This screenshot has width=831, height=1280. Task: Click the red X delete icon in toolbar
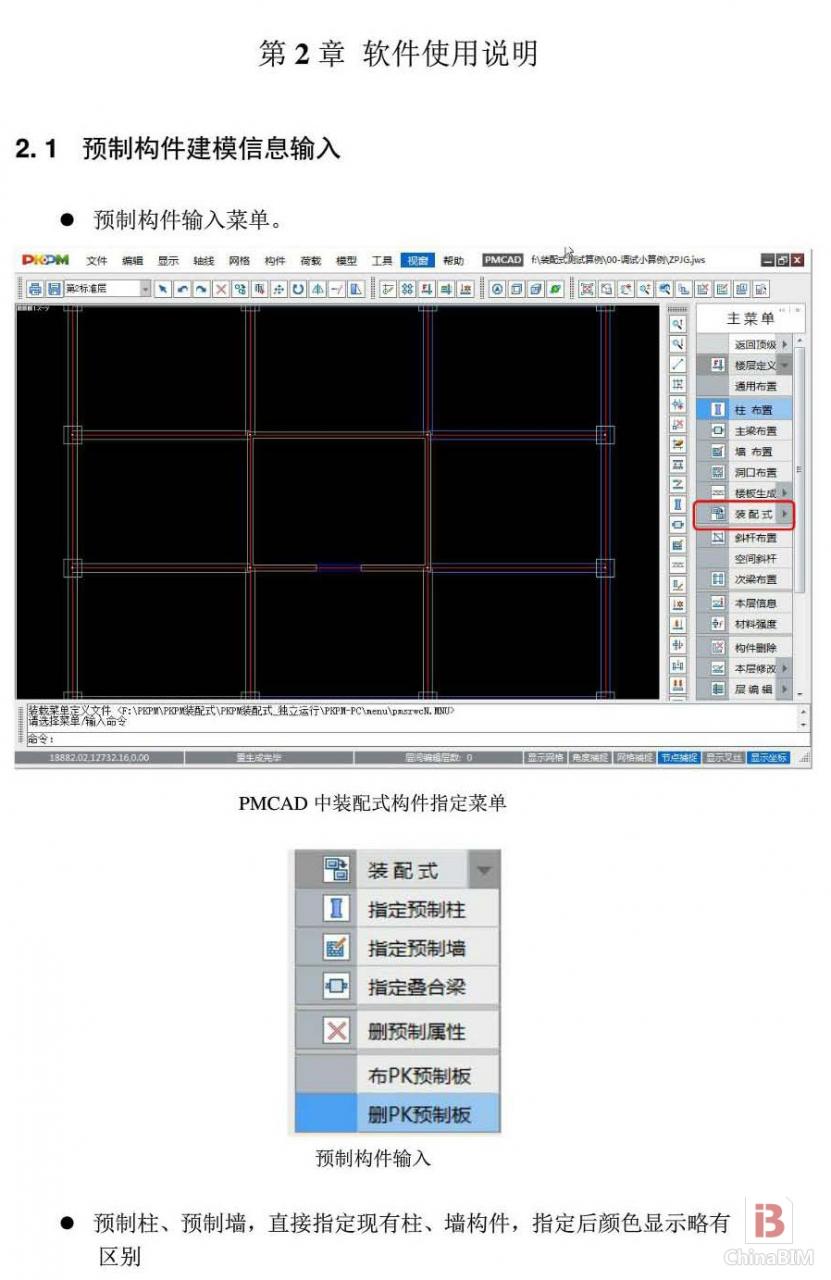click(x=221, y=289)
